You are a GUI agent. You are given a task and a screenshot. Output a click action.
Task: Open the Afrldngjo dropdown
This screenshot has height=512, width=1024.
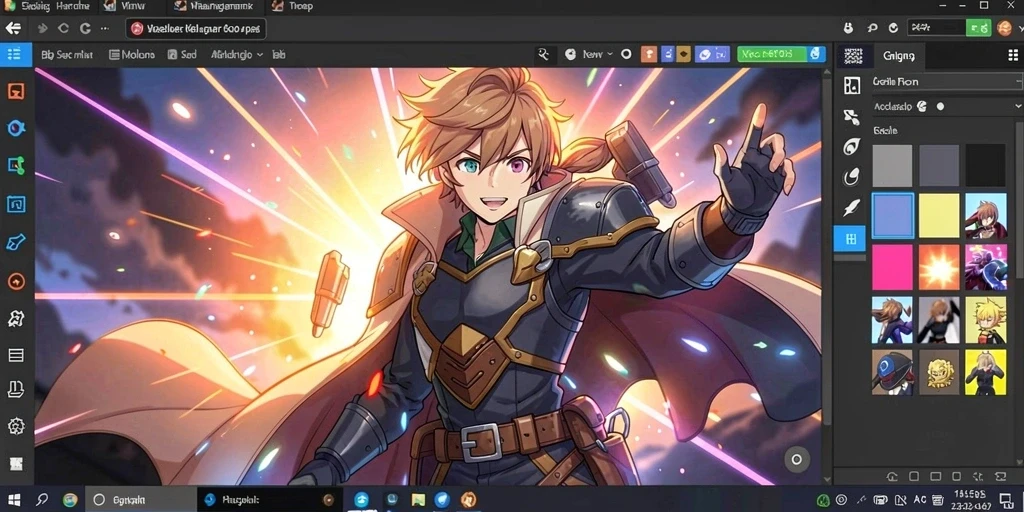[237, 55]
